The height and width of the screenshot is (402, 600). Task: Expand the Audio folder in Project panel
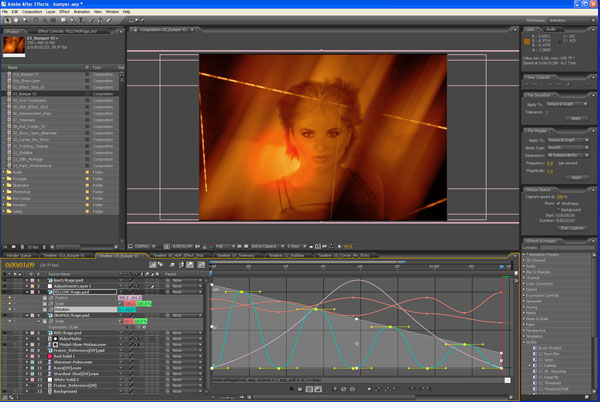[x=3, y=172]
